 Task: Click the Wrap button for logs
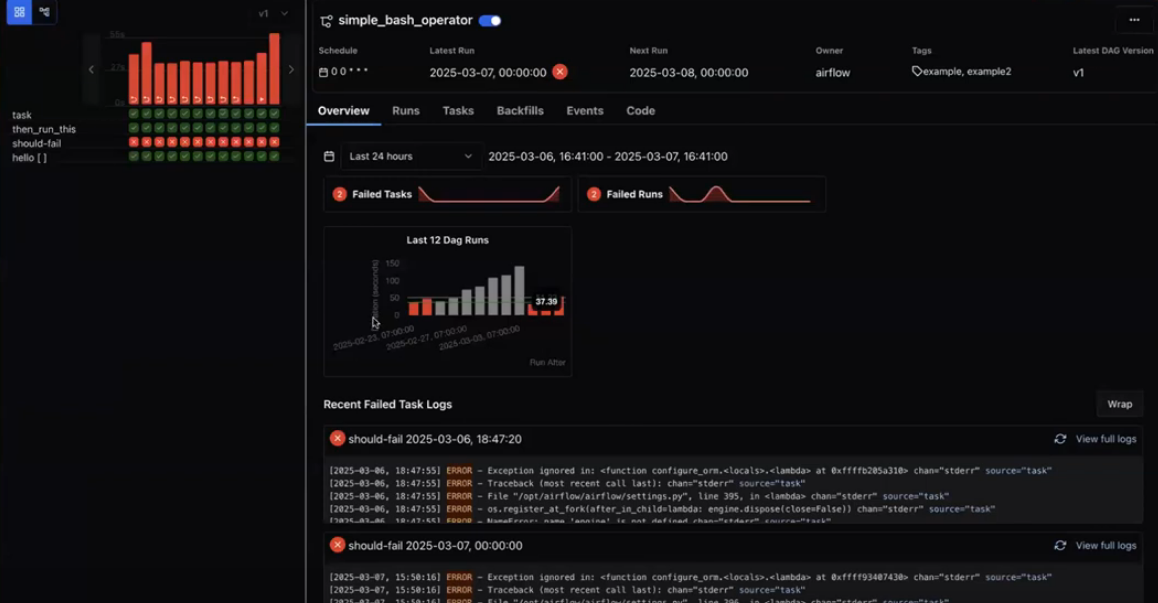point(1119,404)
